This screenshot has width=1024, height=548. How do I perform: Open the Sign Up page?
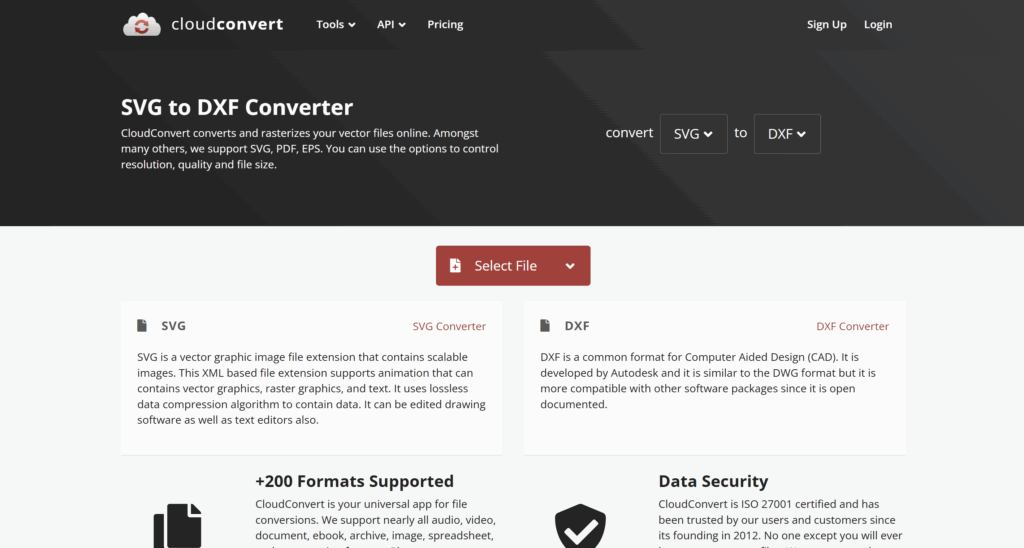click(x=826, y=25)
